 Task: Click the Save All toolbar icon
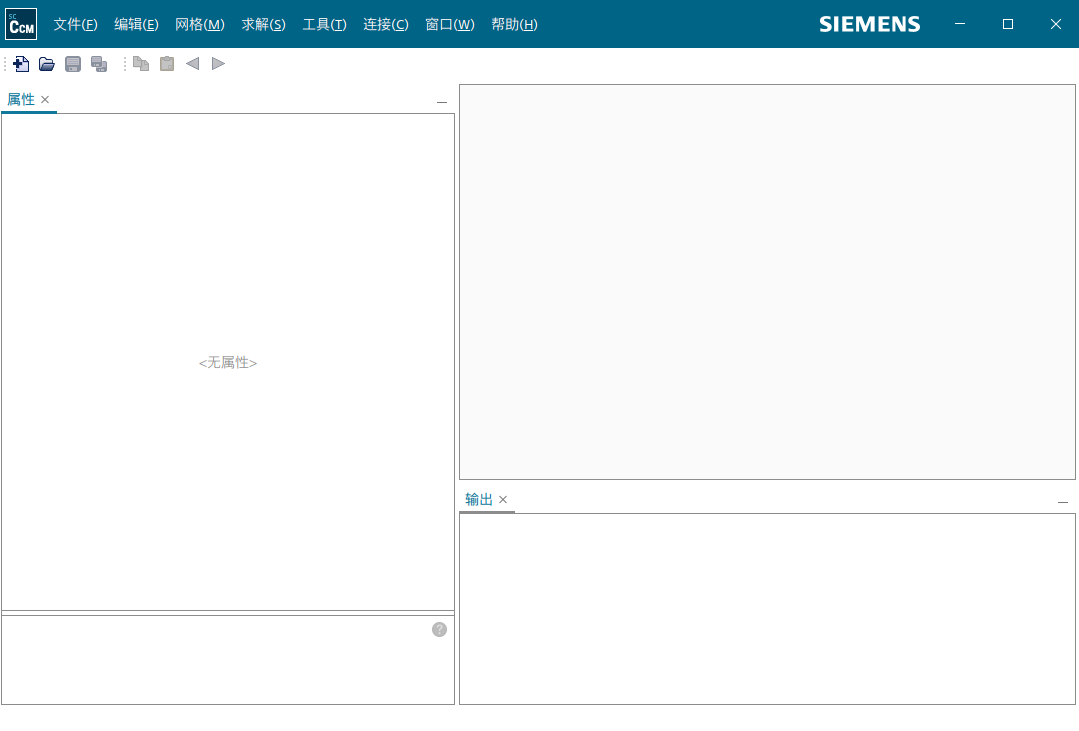[x=99, y=64]
